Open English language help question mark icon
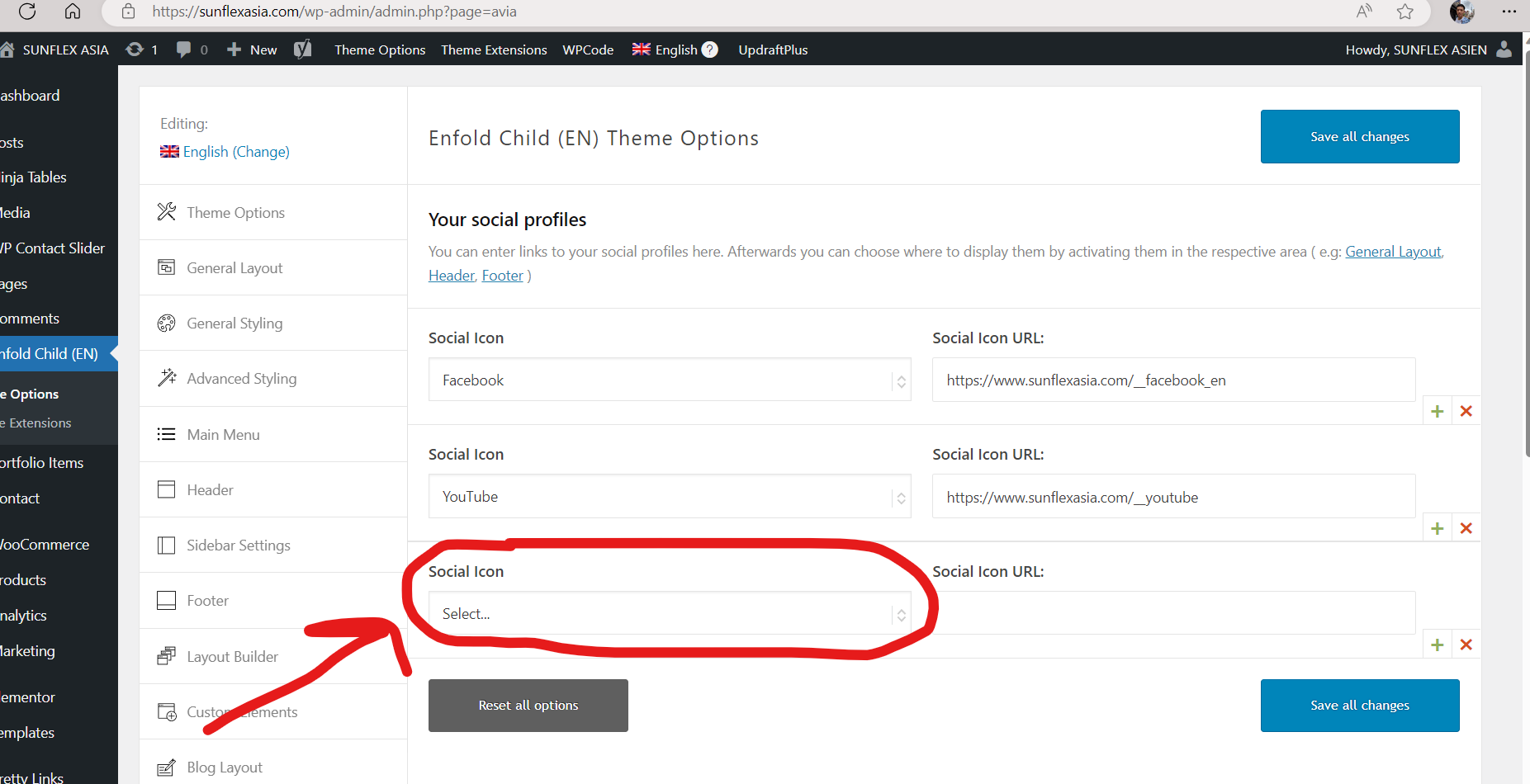1530x784 pixels. point(709,50)
